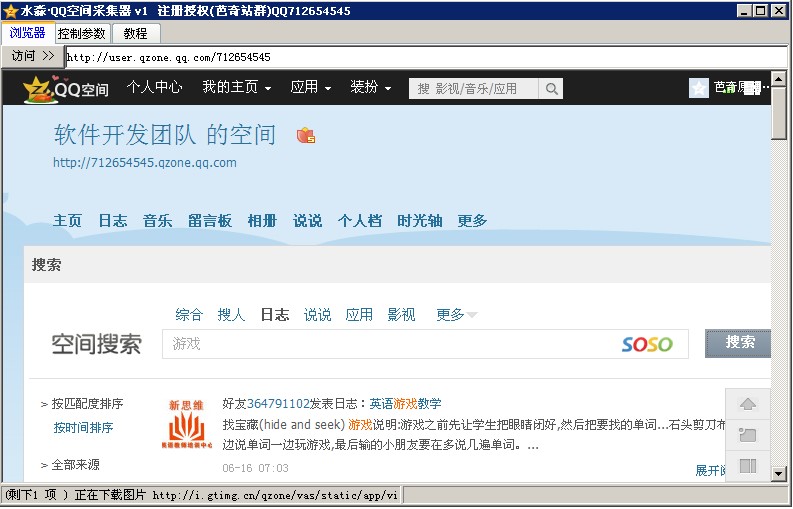
Task: Select the 说说 search category tab
Action: point(317,315)
